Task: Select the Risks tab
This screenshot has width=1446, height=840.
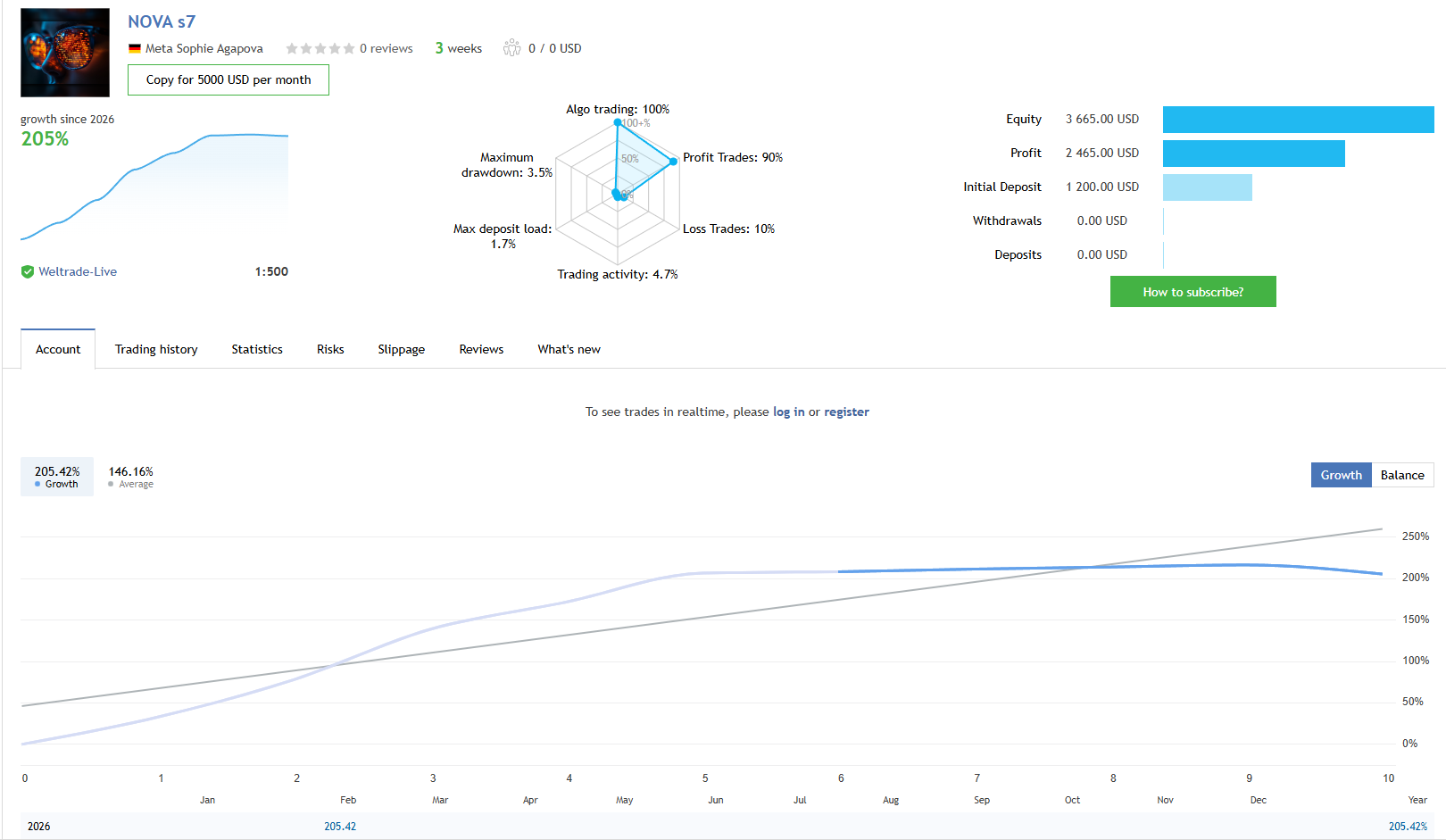Action: tap(329, 349)
